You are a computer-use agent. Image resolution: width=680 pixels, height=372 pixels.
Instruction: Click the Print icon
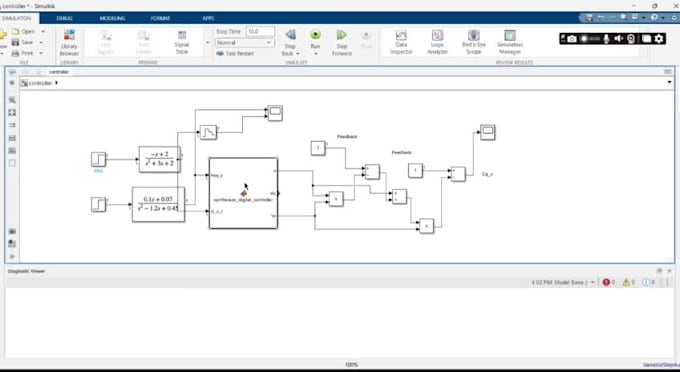pos(16,53)
